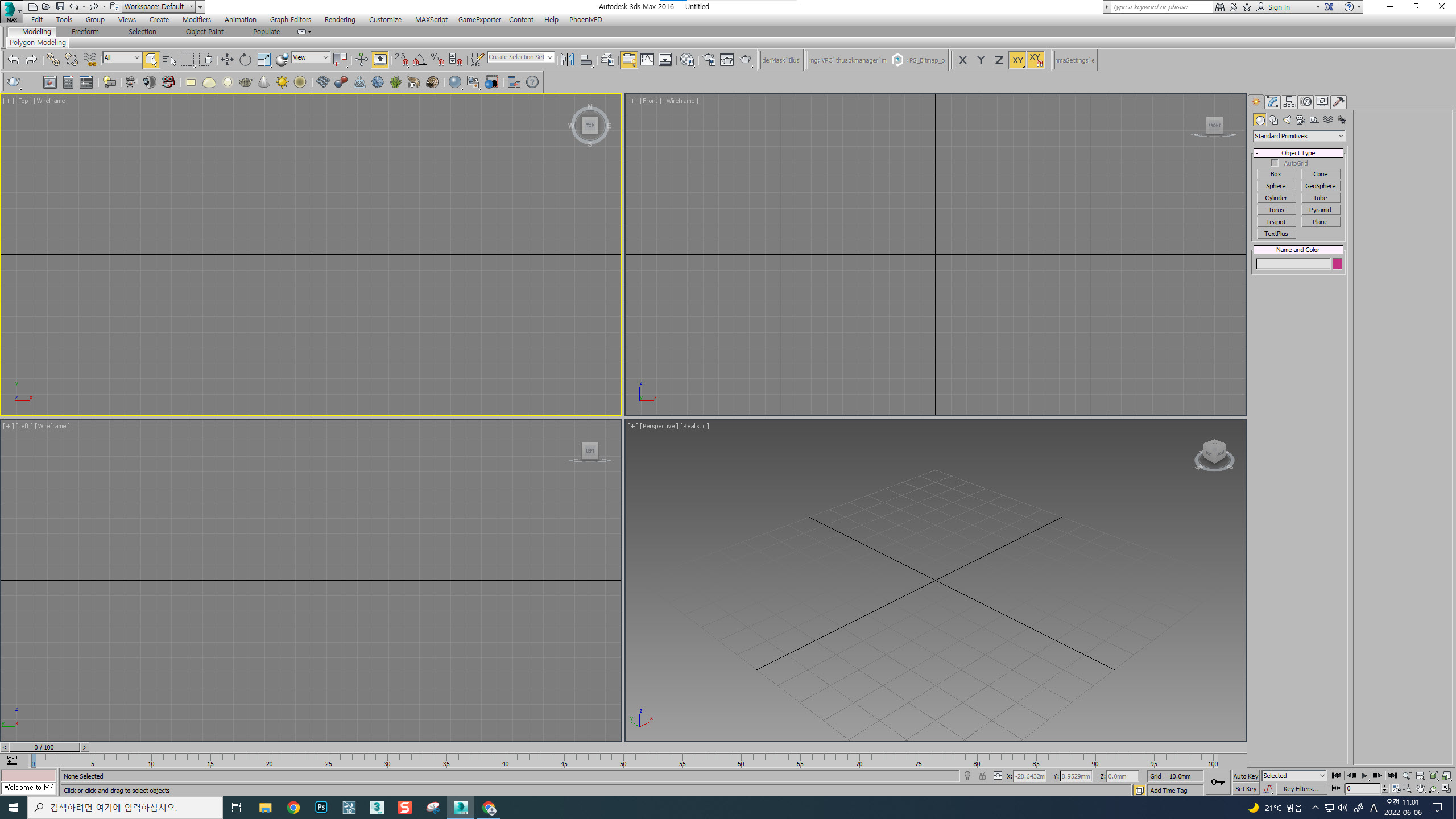Open the View reference coordinate dropdown
This screenshot has width=1456, height=819.
(311, 57)
